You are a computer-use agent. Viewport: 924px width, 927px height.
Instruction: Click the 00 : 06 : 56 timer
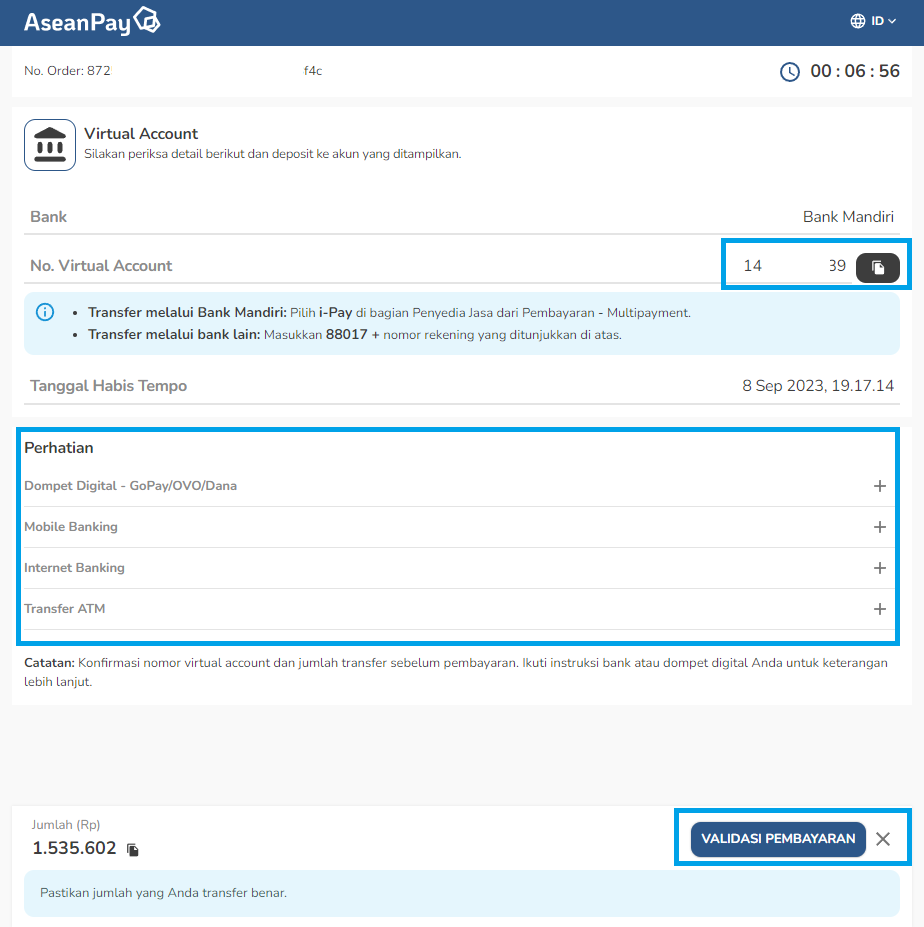tap(855, 71)
